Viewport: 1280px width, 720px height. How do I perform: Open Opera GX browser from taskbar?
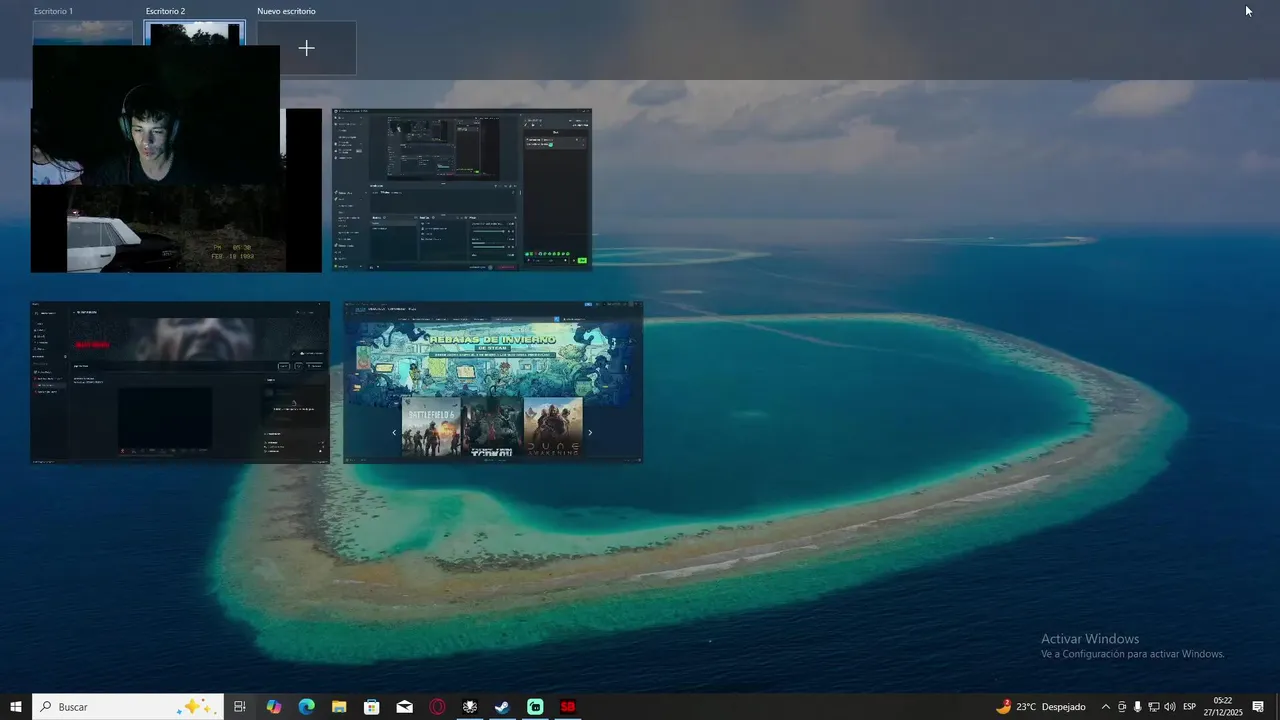pyautogui.click(x=437, y=707)
